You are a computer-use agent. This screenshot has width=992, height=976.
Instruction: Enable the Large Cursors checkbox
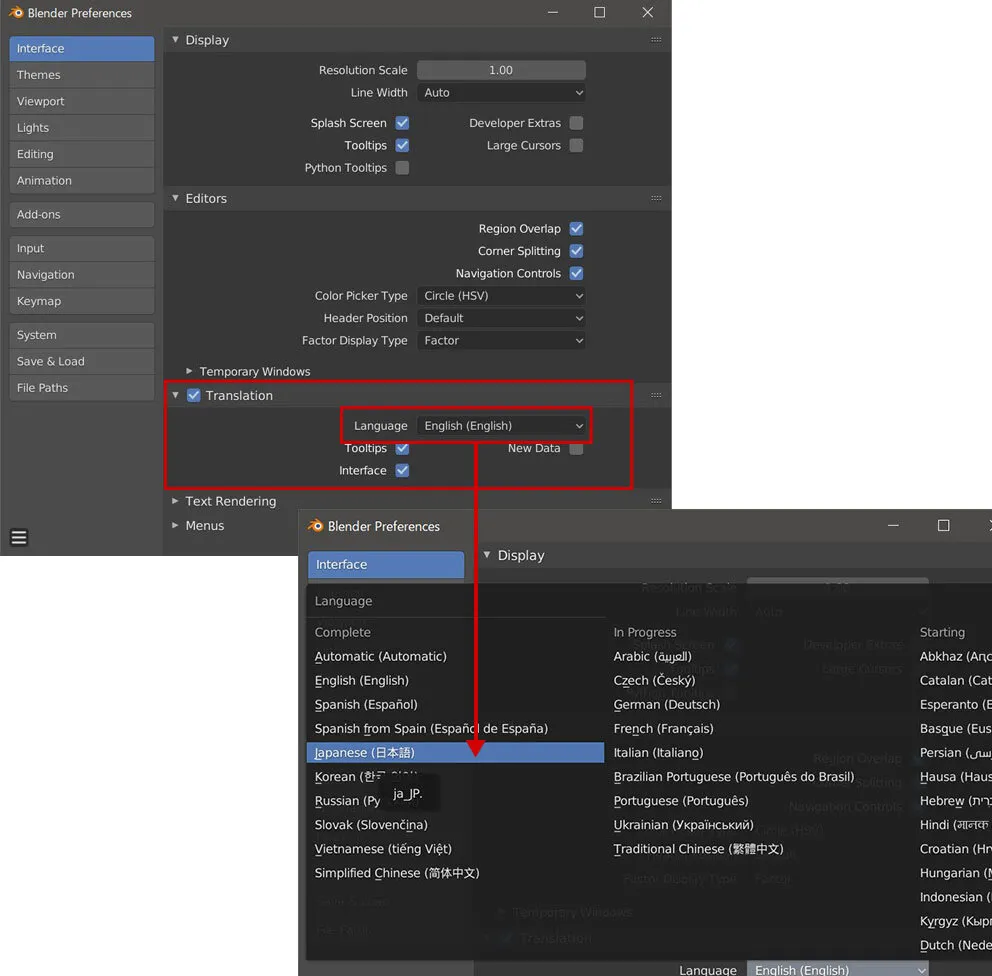click(576, 145)
